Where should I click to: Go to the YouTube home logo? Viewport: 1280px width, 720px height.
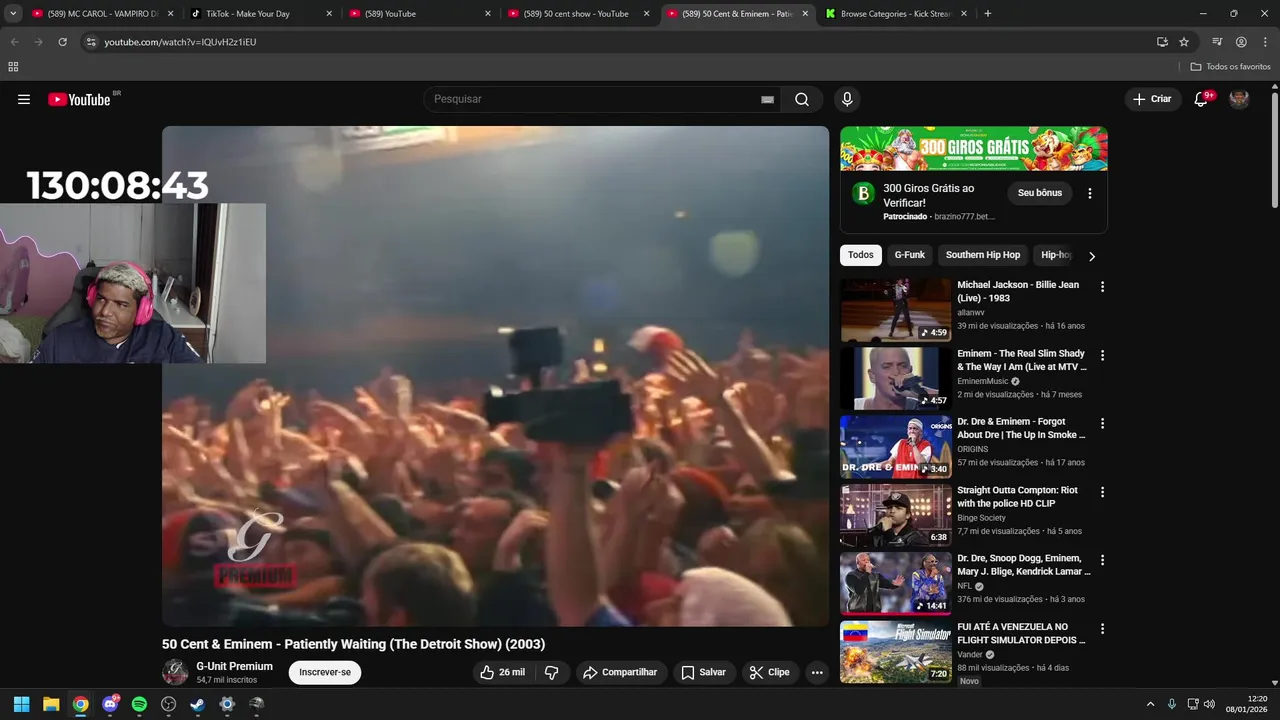pos(79,99)
